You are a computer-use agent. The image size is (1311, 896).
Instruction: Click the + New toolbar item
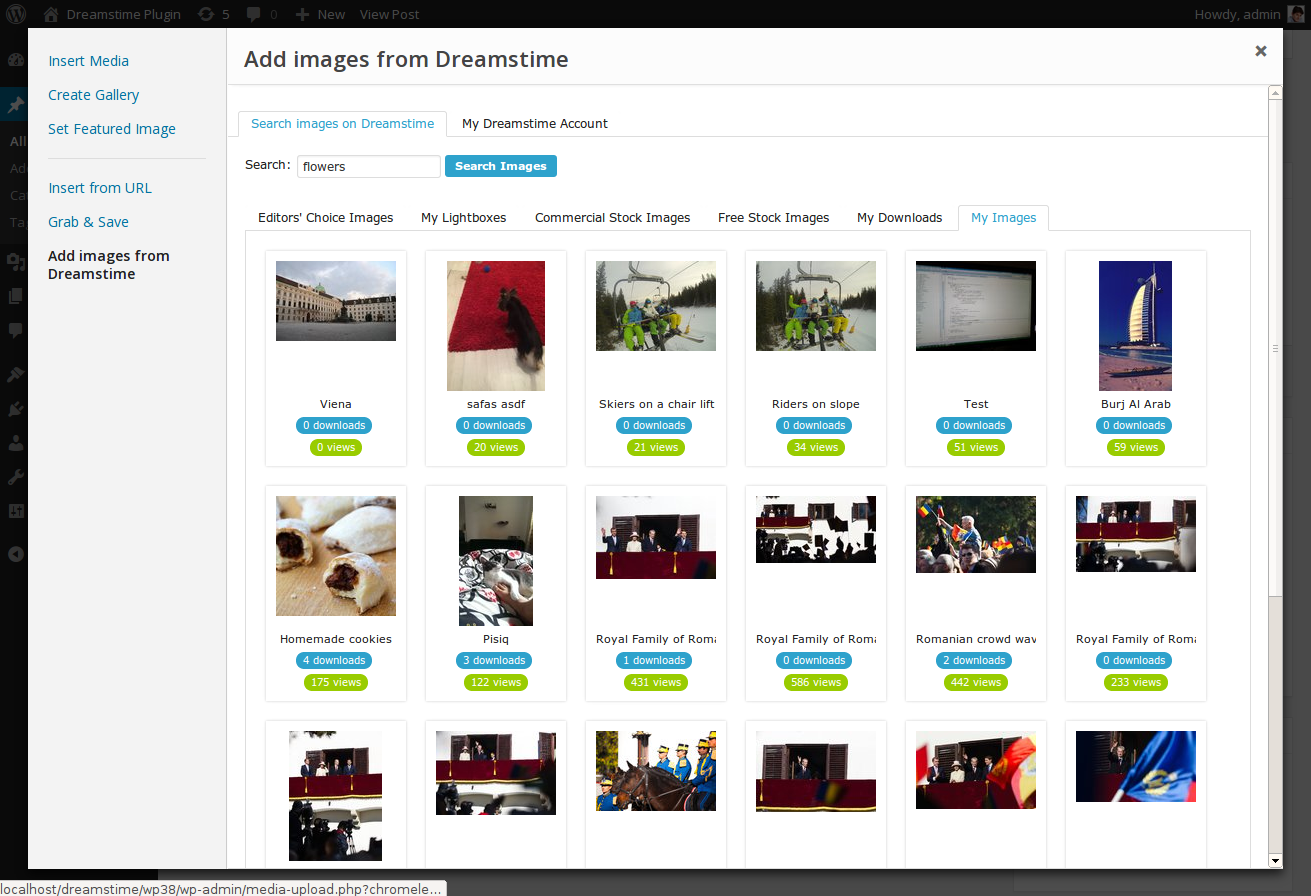tap(322, 14)
